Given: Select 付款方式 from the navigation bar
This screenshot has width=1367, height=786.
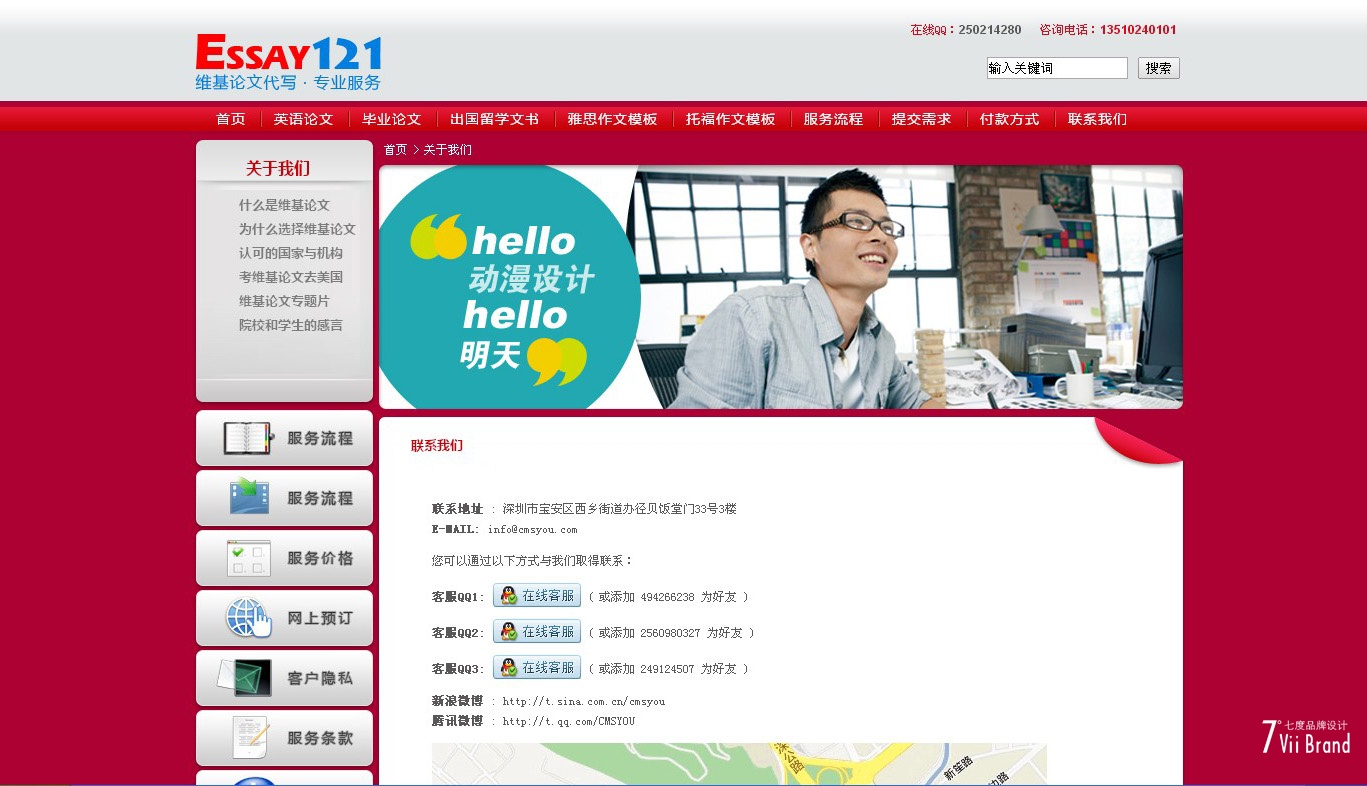Looking at the screenshot, I should 1009,119.
